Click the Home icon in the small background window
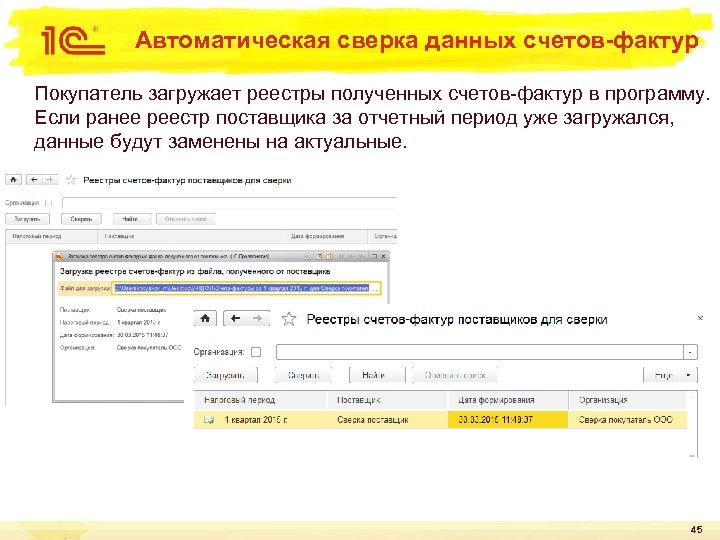This screenshot has width=720, height=540. (13, 180)
